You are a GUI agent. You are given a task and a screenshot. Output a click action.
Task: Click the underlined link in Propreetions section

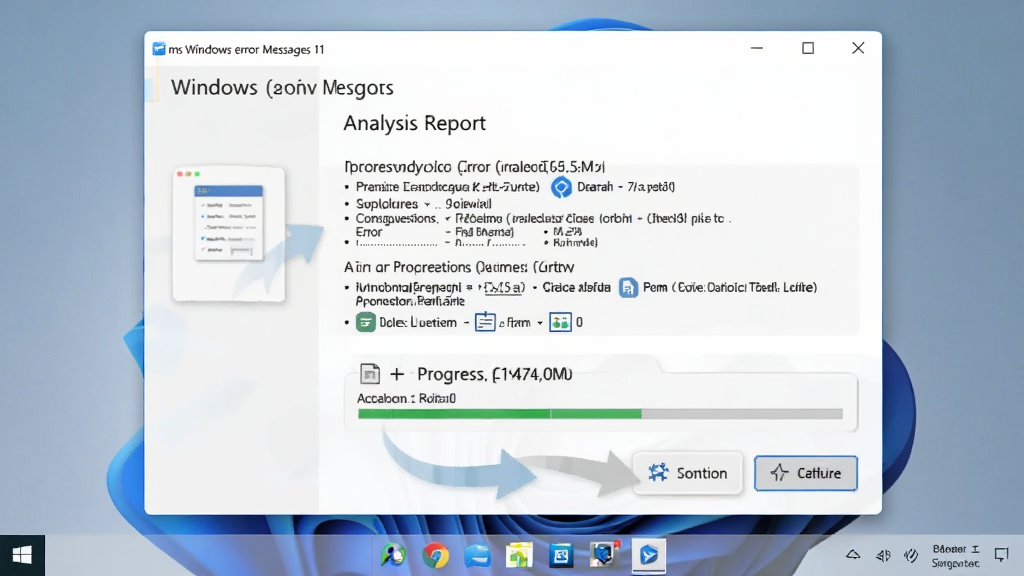[x=504, y=287]
